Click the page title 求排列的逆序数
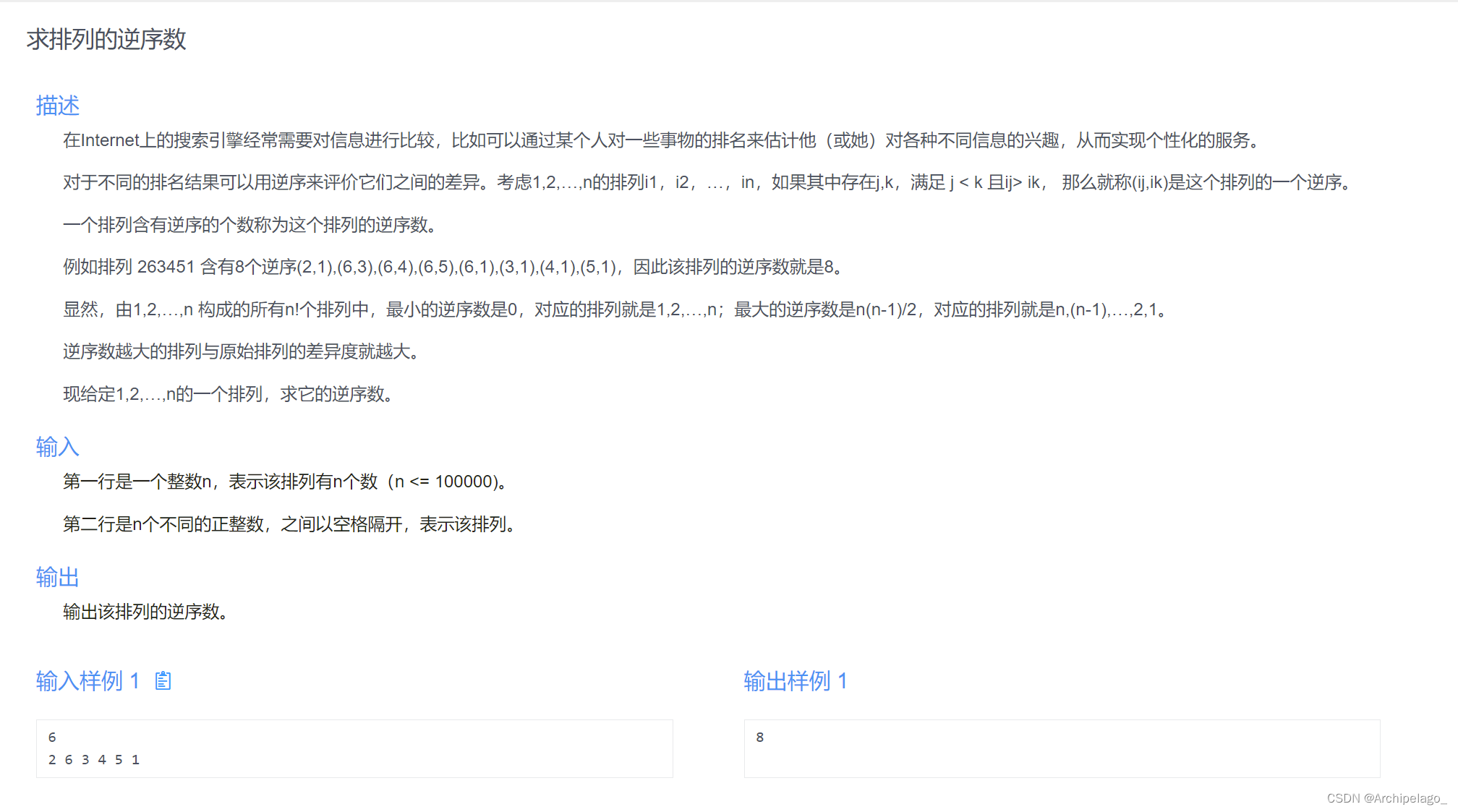This screenshot has height=812, width=1458. click(x=106, y=39)
